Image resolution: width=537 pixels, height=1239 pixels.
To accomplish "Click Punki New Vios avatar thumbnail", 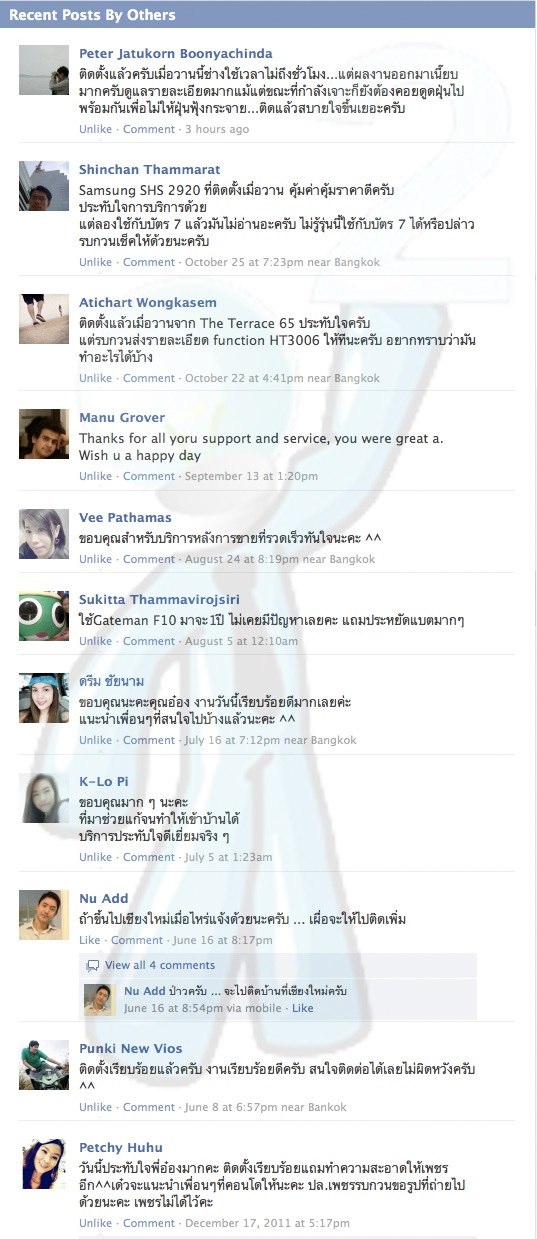I will [44, 1064].
